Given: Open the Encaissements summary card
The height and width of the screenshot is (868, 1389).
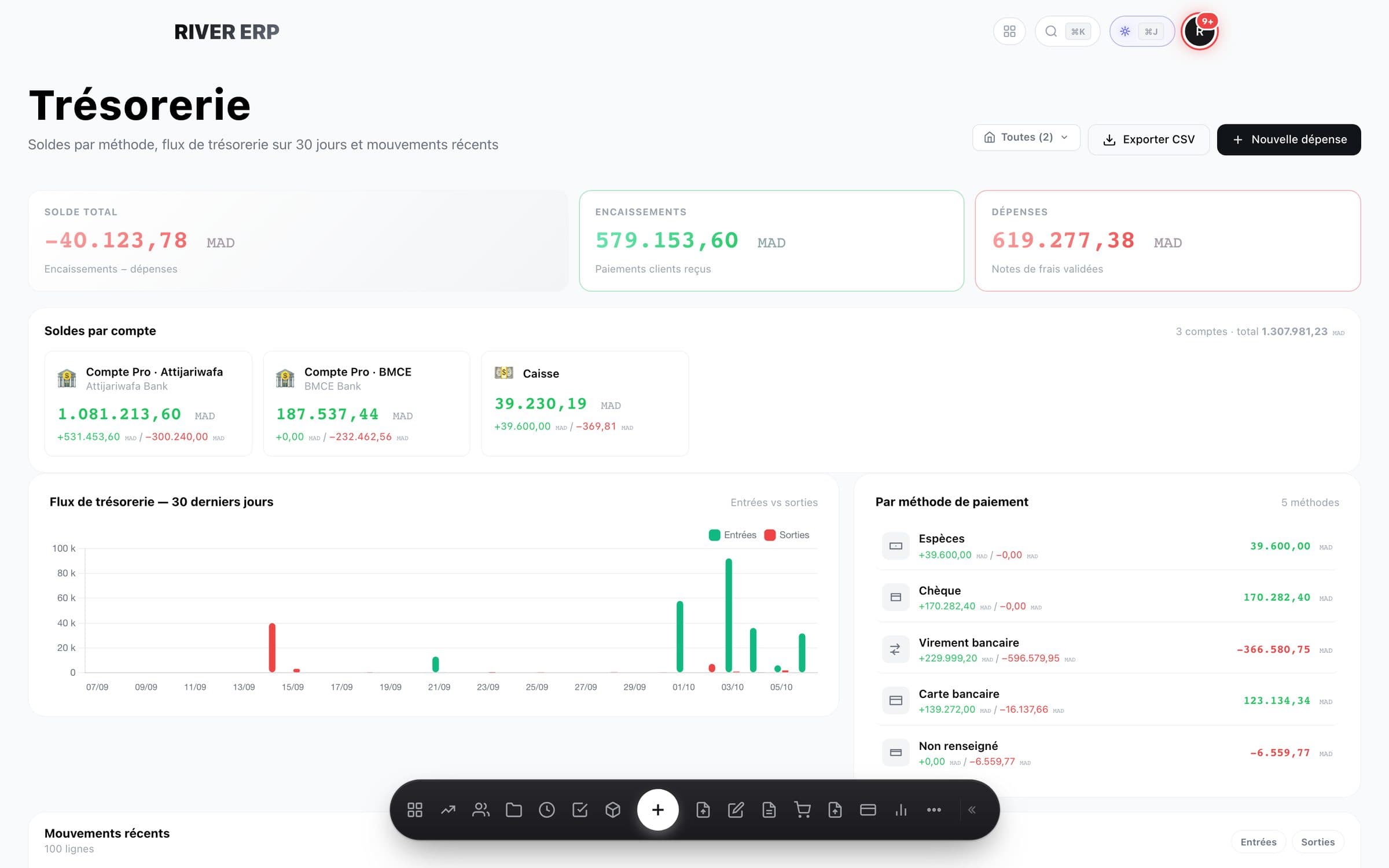Looking at the screenshot, I should pyautogui.click(x=771, y=241).
